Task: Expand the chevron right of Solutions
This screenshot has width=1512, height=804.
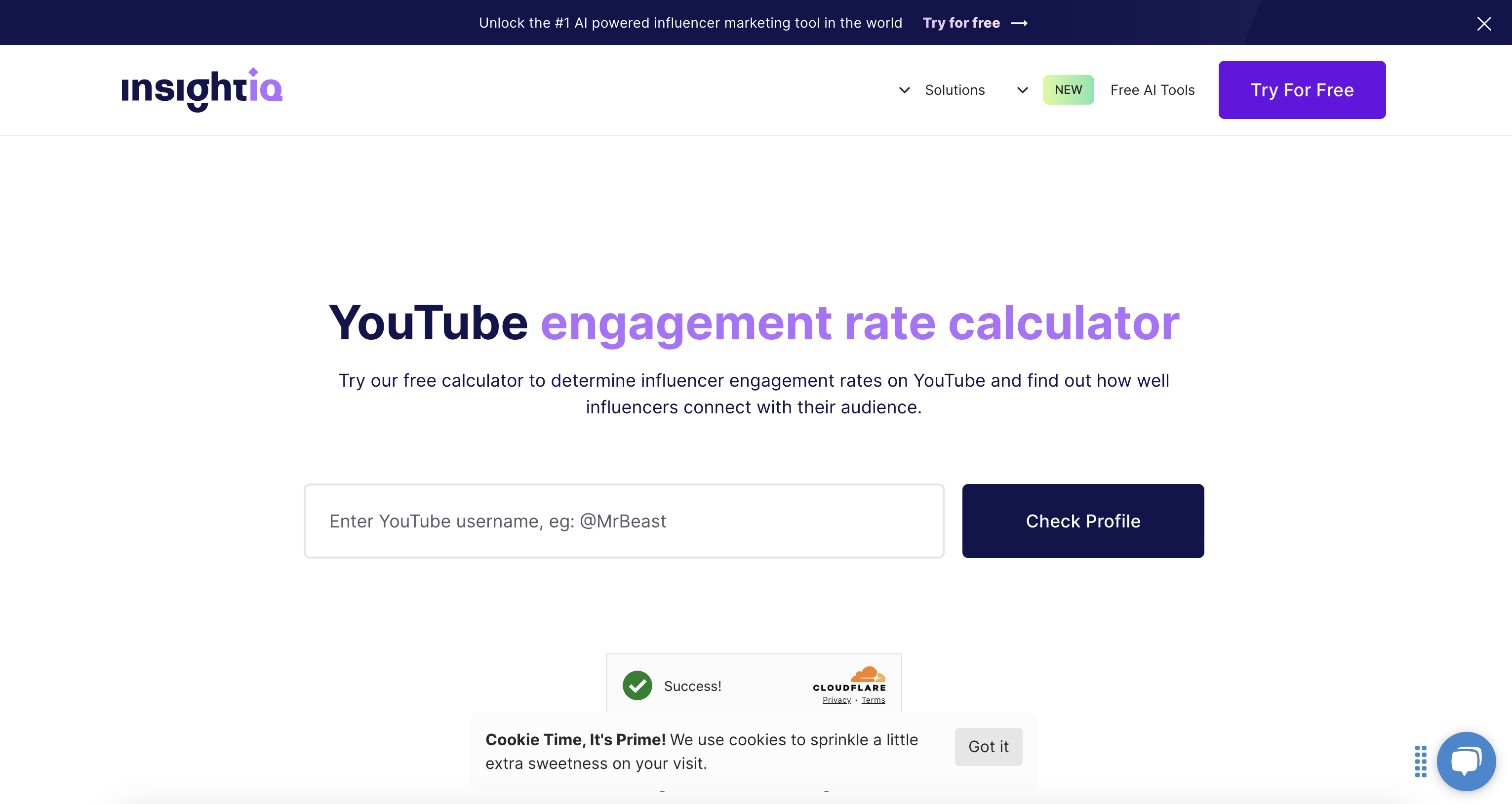Action: (1022, 90)
